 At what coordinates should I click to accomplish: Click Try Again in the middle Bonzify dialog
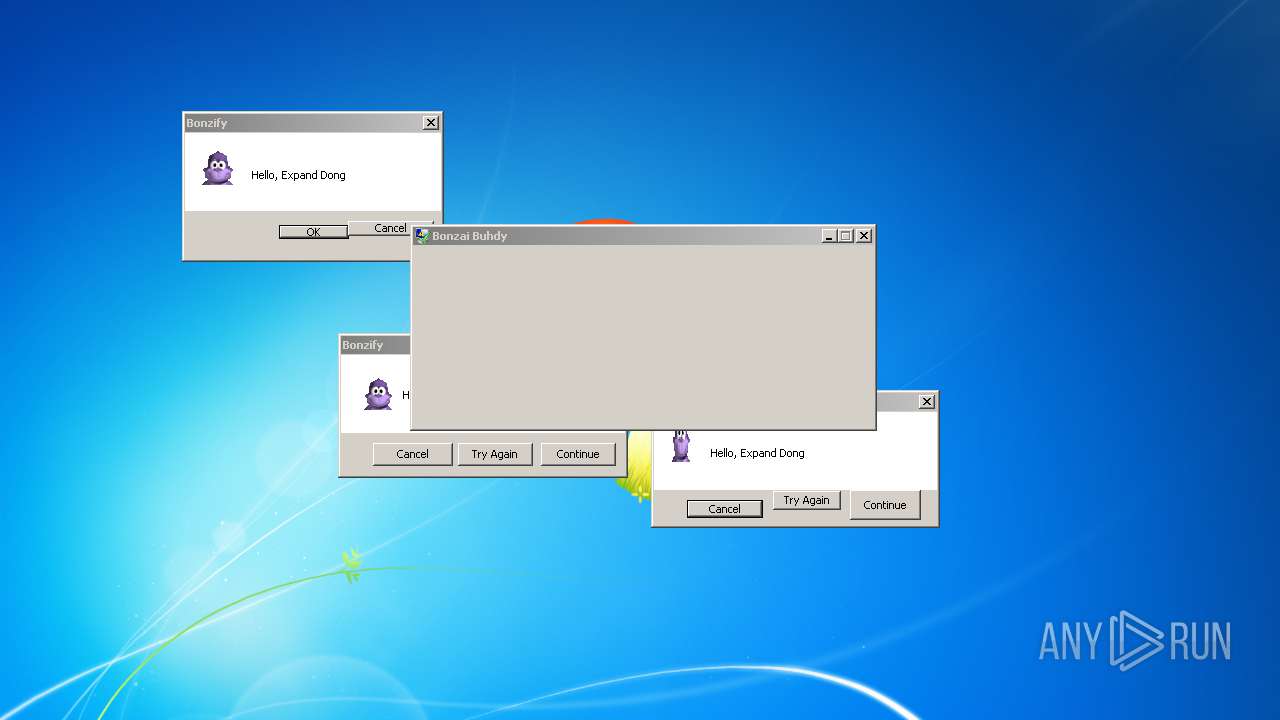pyautogui.click(x=495, y=454)
